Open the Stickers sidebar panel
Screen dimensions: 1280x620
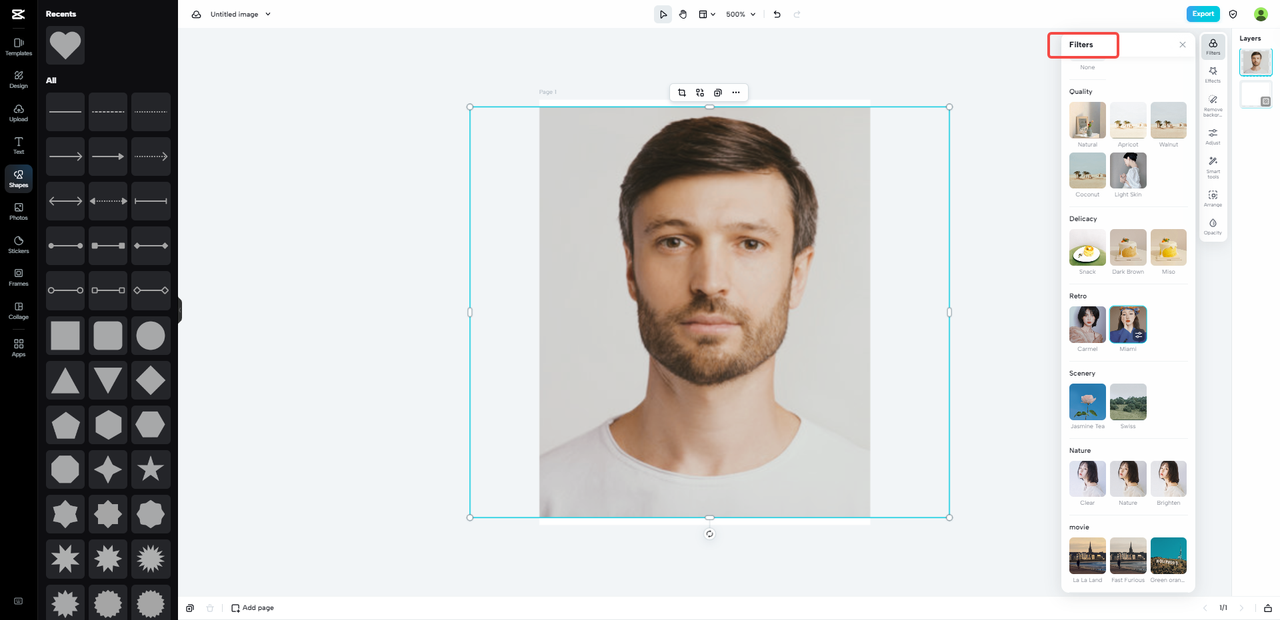click(18, 244)
